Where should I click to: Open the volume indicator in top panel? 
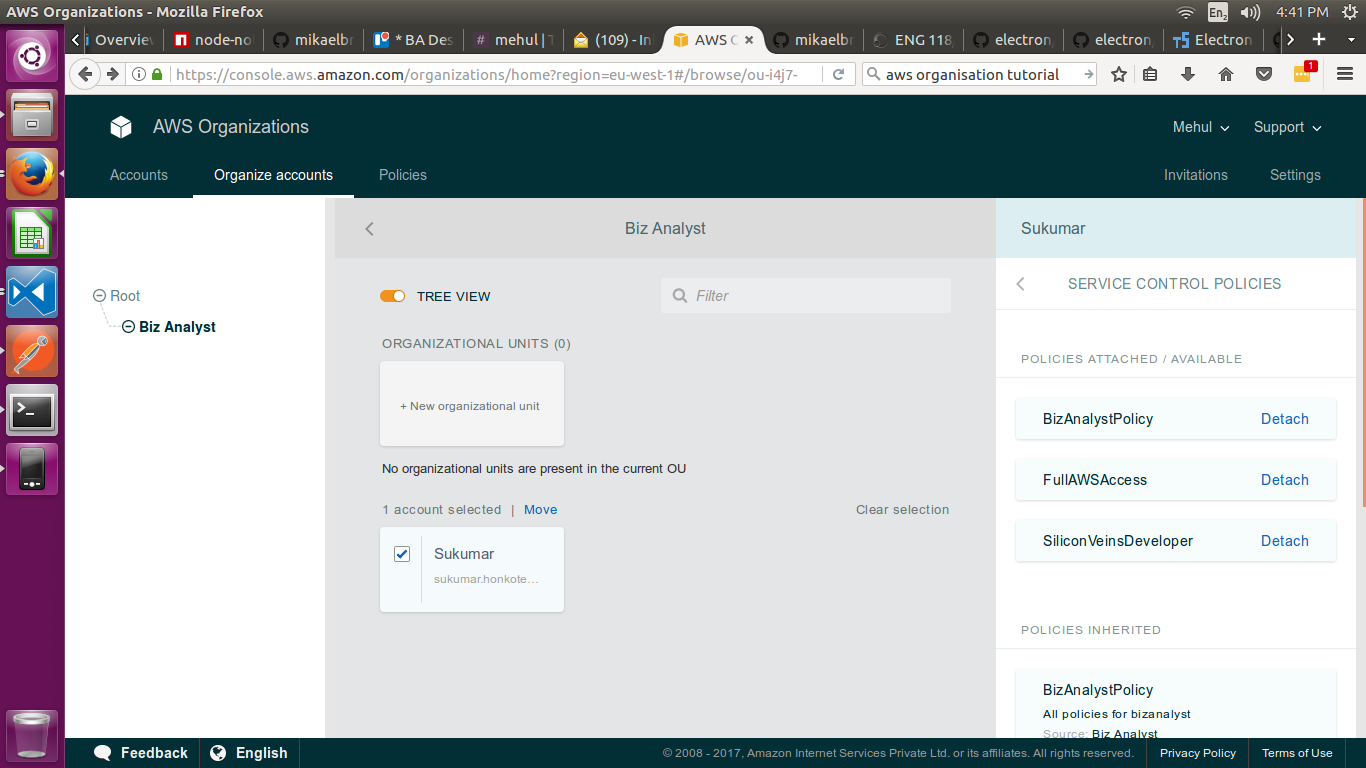tap(1250, 12)
